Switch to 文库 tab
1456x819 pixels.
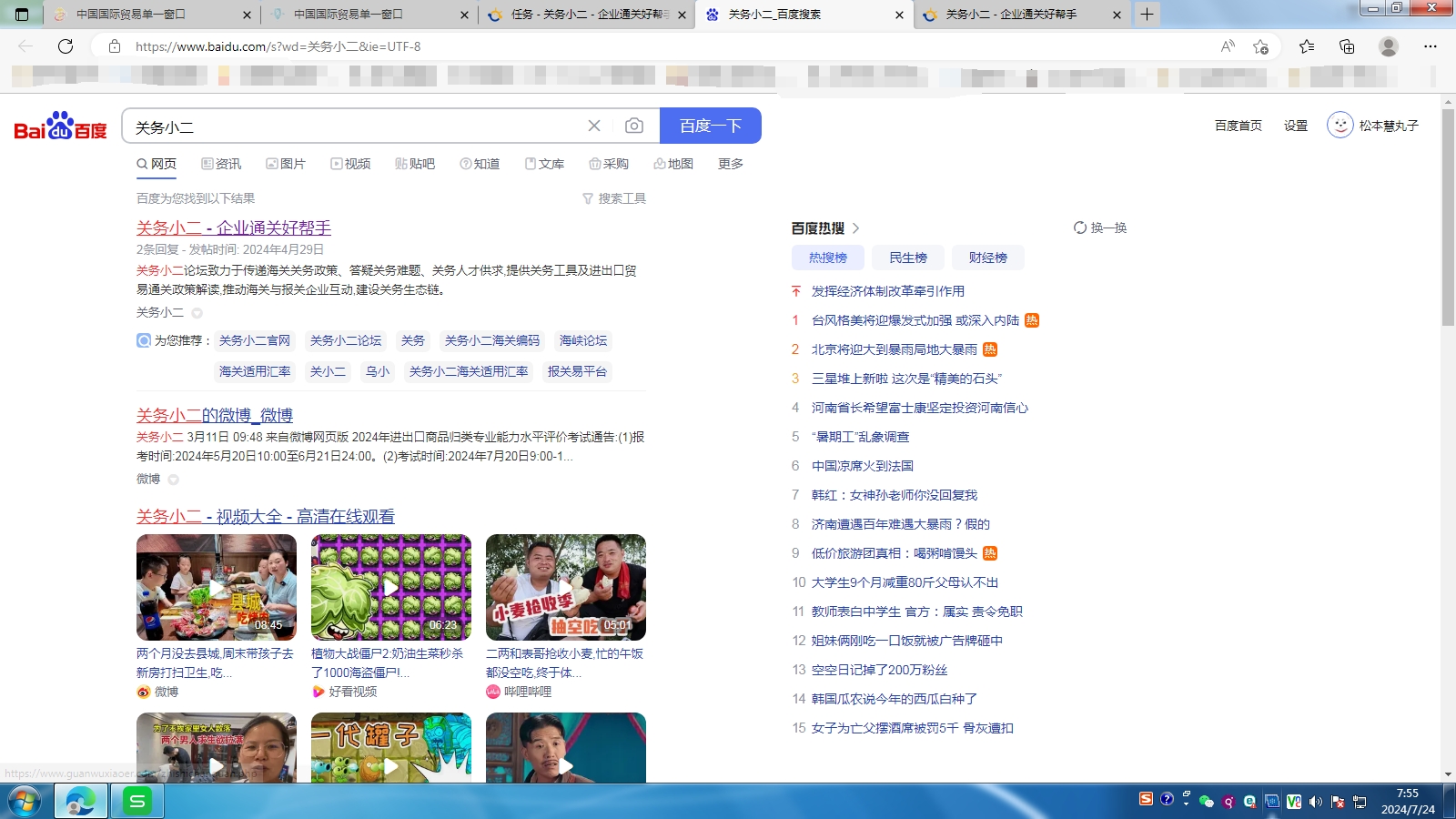pyautogui.click(x=544, y=164)
